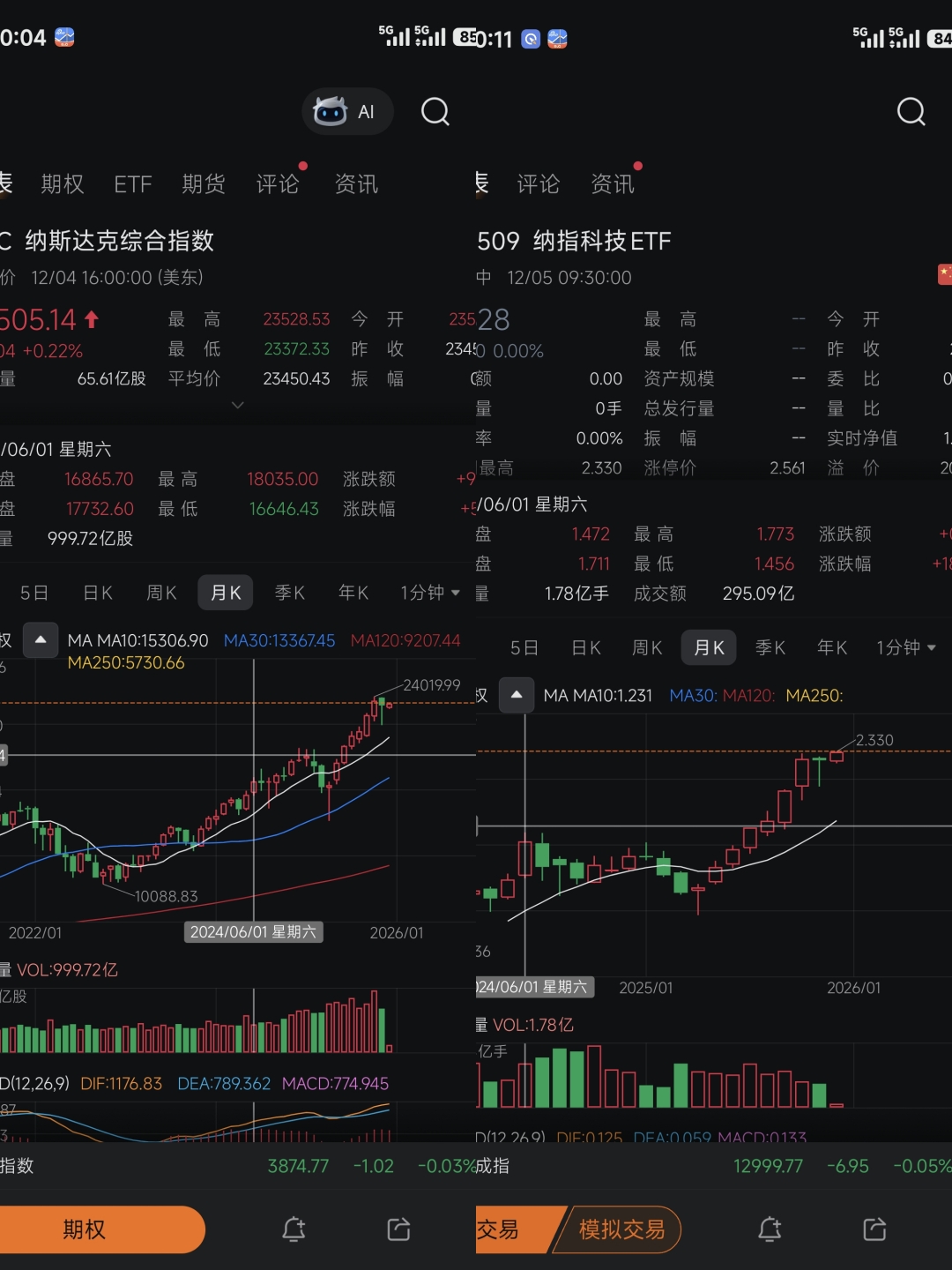Select 年K period on 纳指科技ETF chart
The width and height of the screenshot is (952, 1270).
[832, 647]
